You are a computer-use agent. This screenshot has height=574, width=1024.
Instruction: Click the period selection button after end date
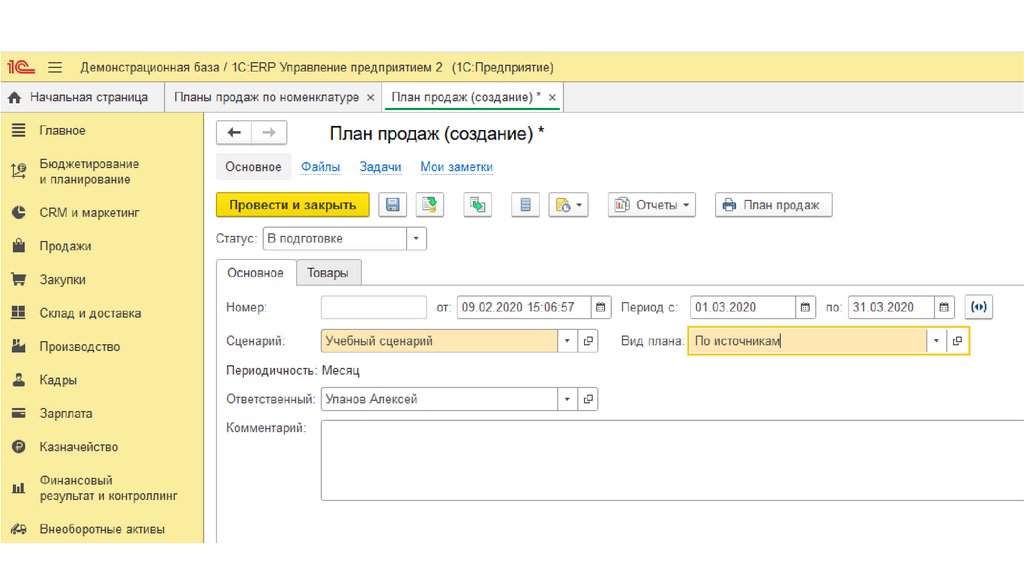pos(980,307)
